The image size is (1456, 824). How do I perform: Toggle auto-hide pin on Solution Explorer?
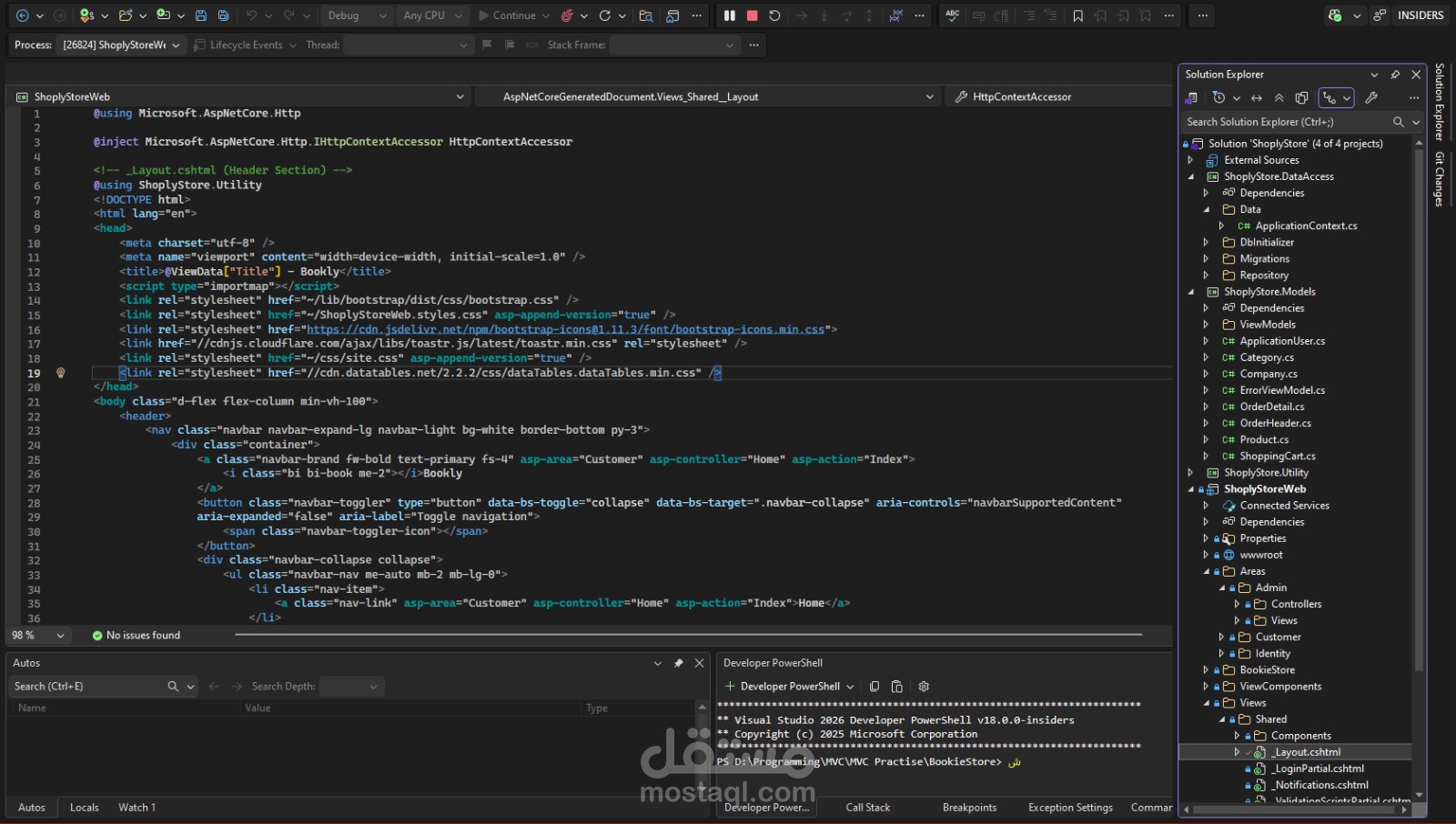point(1395,75)
